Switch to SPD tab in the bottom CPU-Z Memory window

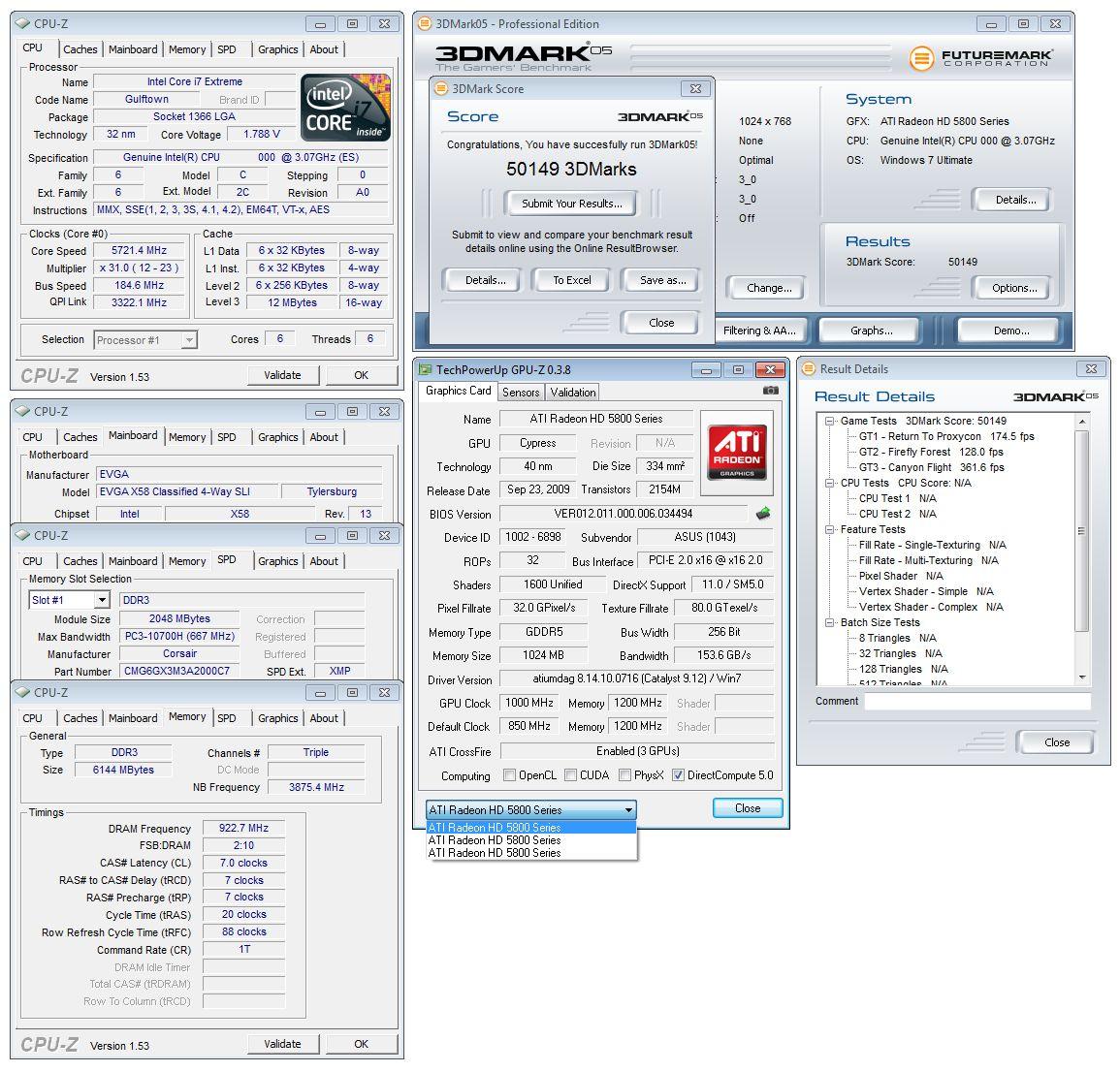(x=227, y=718)
